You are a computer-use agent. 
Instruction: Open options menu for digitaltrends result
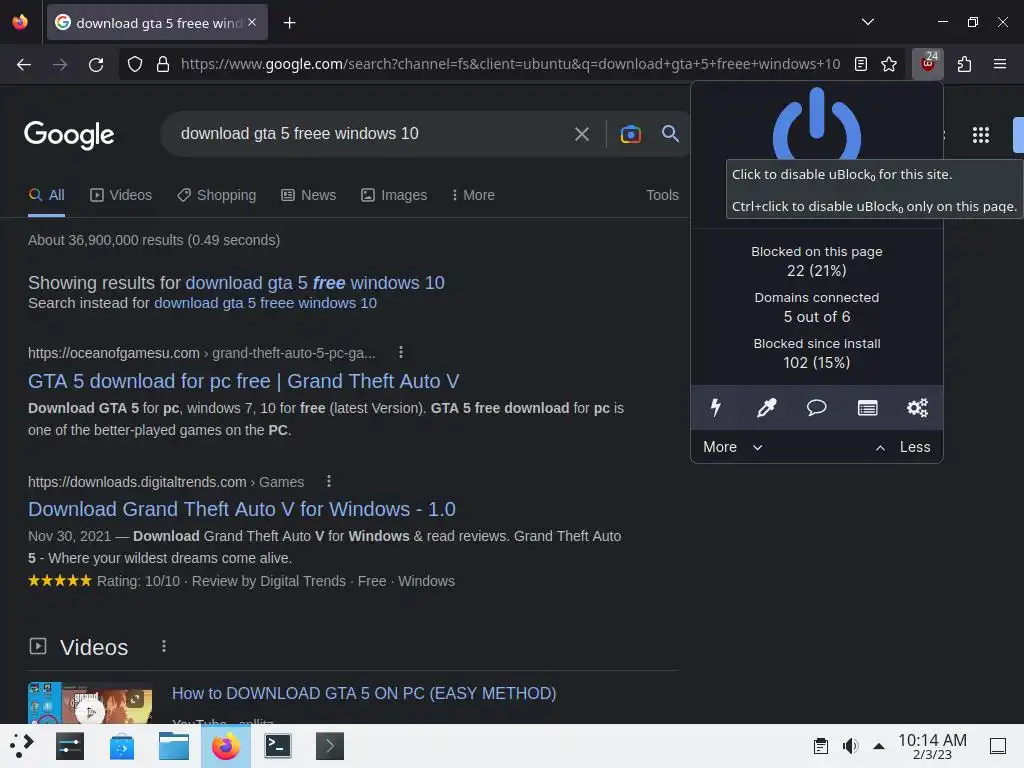pos(328,481)
